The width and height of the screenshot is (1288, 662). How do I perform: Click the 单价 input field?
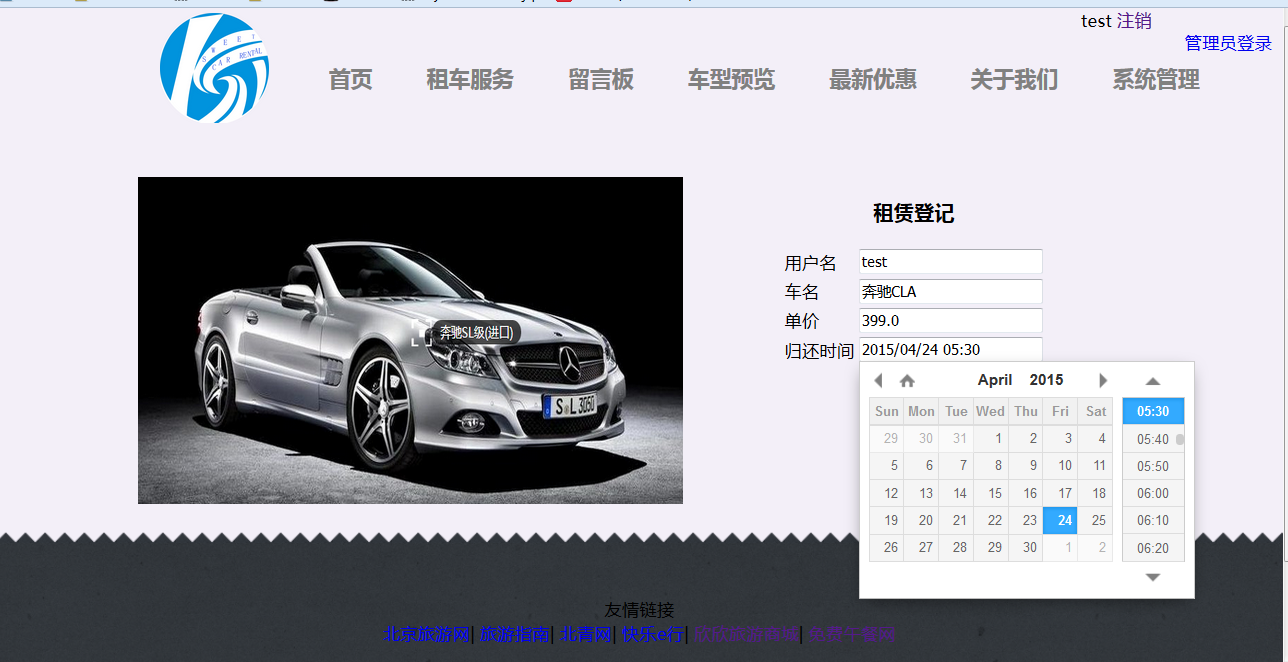tap(951, 321)
